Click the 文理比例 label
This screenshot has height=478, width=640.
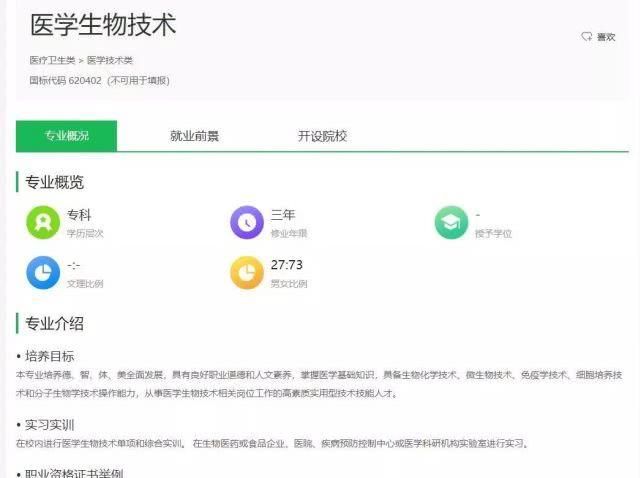point(85,284)
